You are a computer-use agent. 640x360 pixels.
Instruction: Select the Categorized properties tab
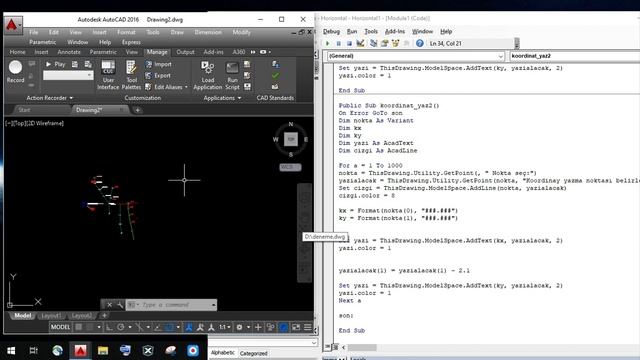[253, 353]
